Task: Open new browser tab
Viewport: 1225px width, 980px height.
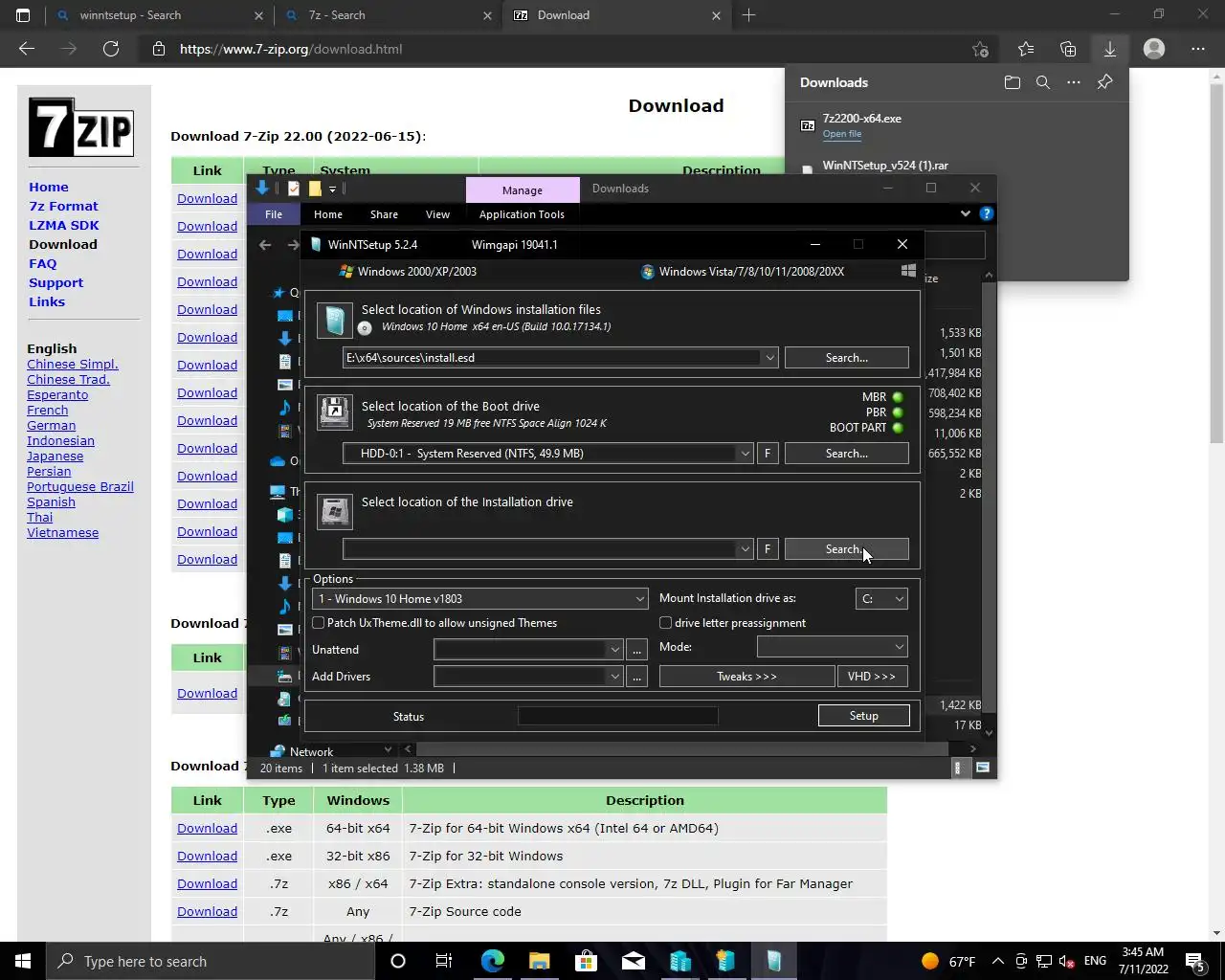Action: [x=749, y=15]
